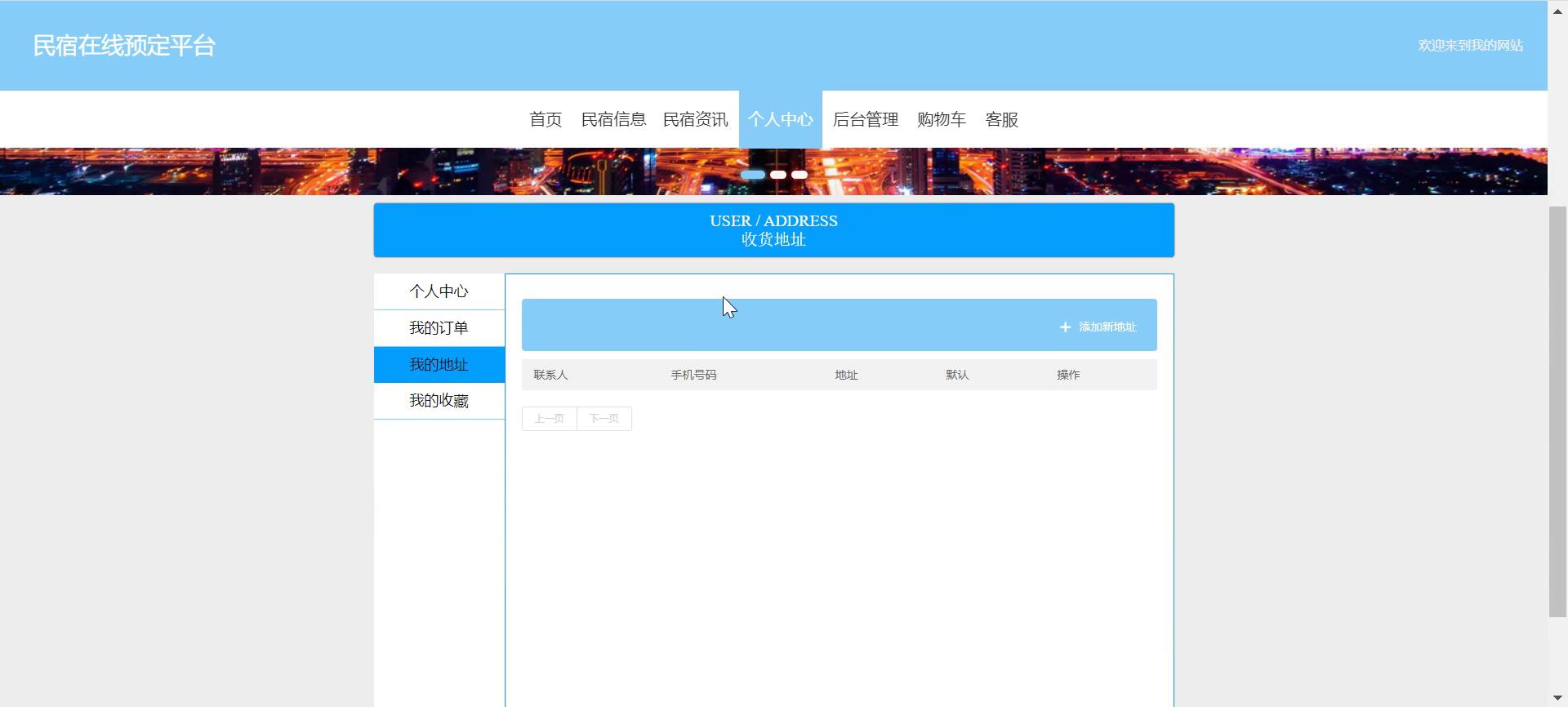Open 我的订单 in the sidebar
Viewport: 1568px width, 707px height.
pyautogui.click(x=439, y=328)
